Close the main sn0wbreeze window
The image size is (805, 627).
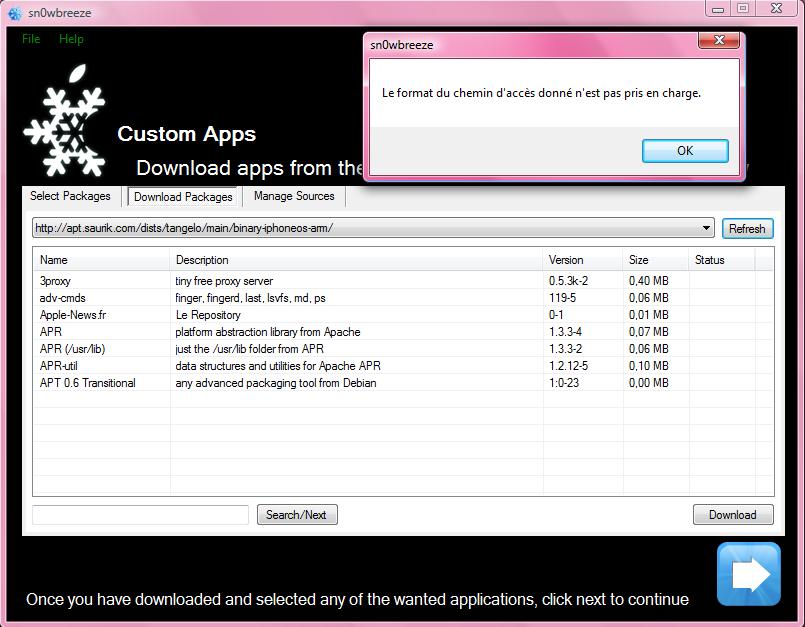[776, 9]
